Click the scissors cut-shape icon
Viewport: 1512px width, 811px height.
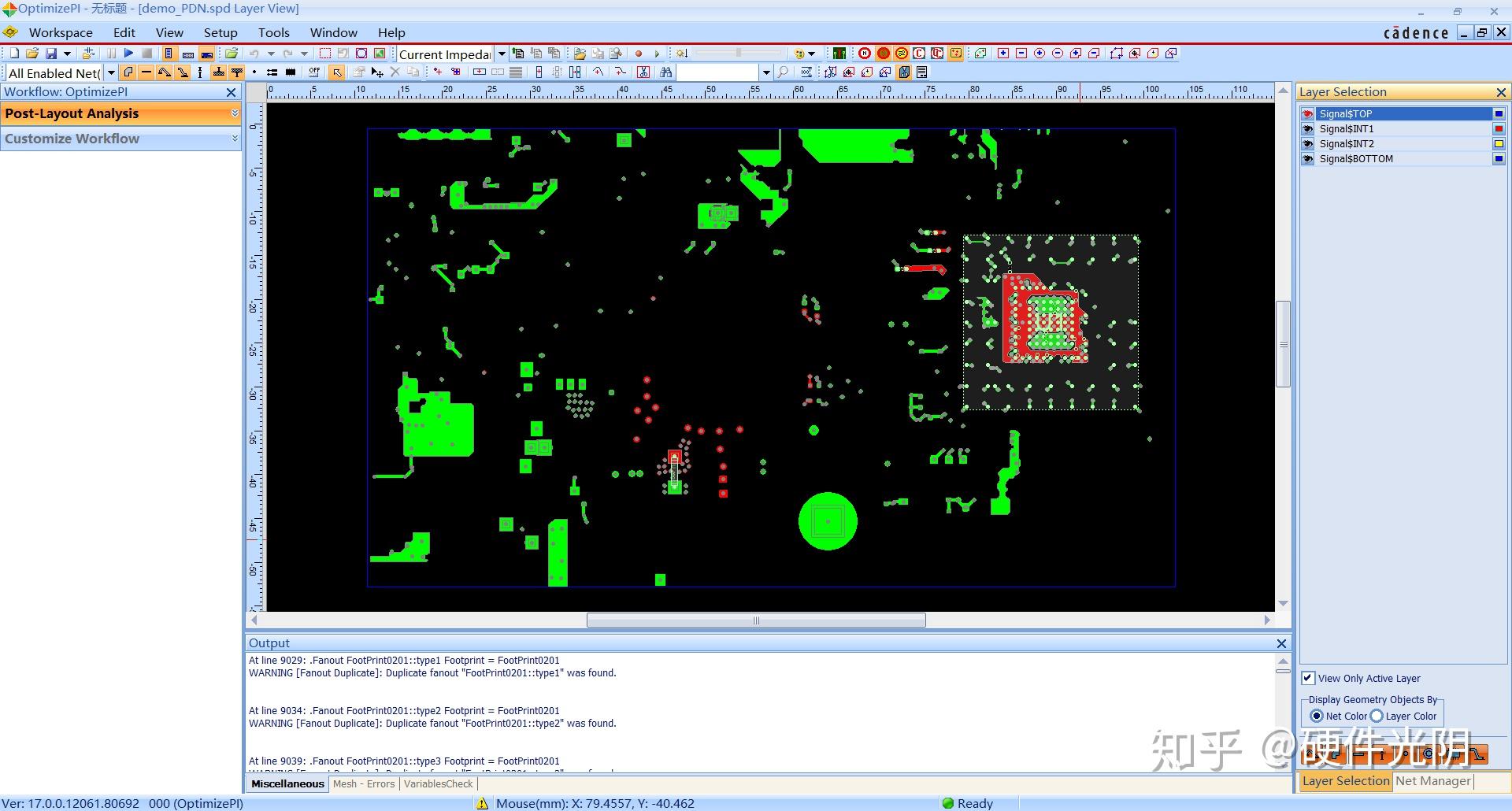click(643, 72)
